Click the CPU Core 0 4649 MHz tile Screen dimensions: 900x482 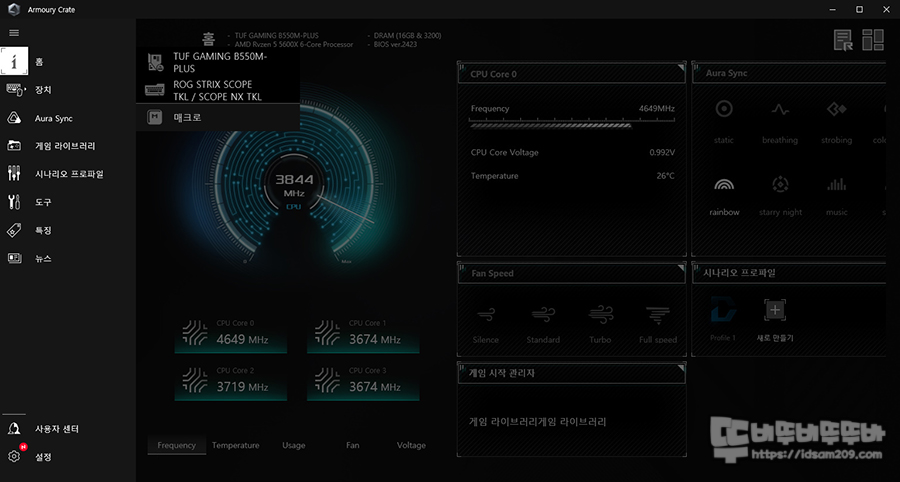click(x=231, y=333)
